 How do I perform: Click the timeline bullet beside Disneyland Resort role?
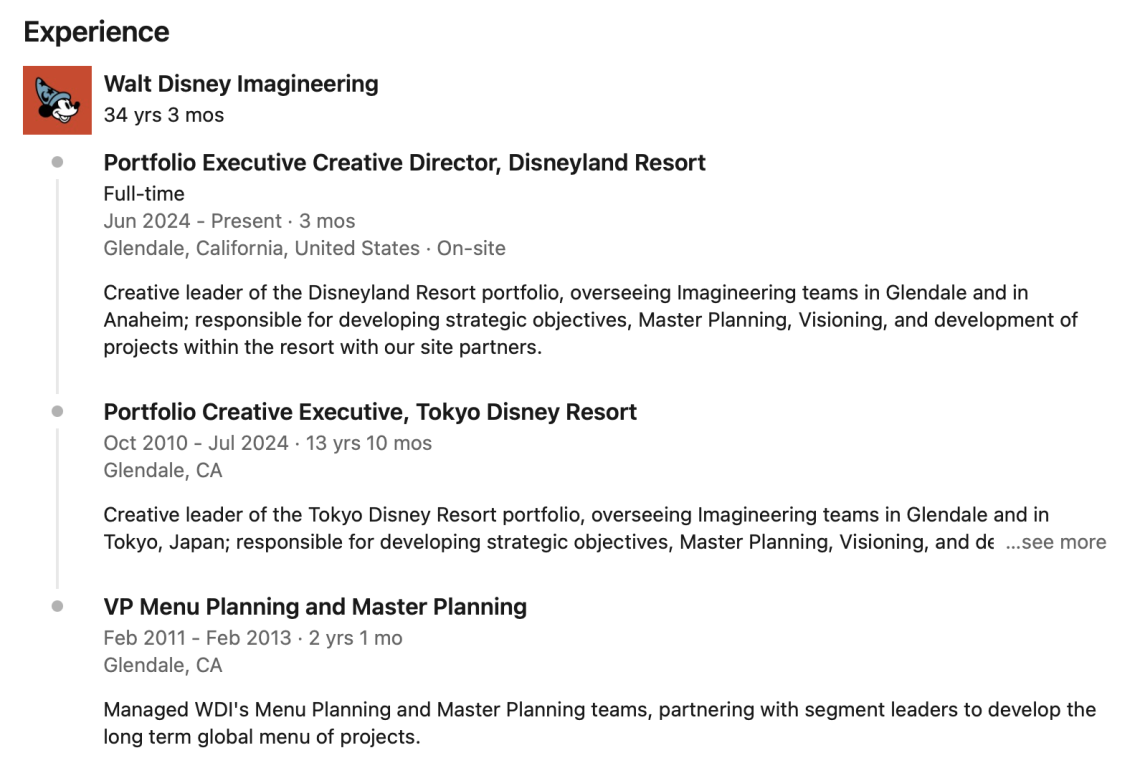(57, 162)
